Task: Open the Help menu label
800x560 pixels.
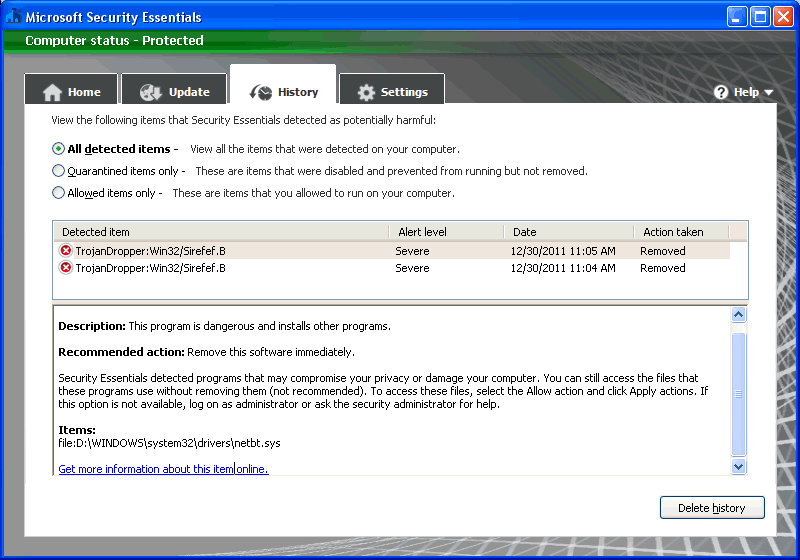Action: 746,92
